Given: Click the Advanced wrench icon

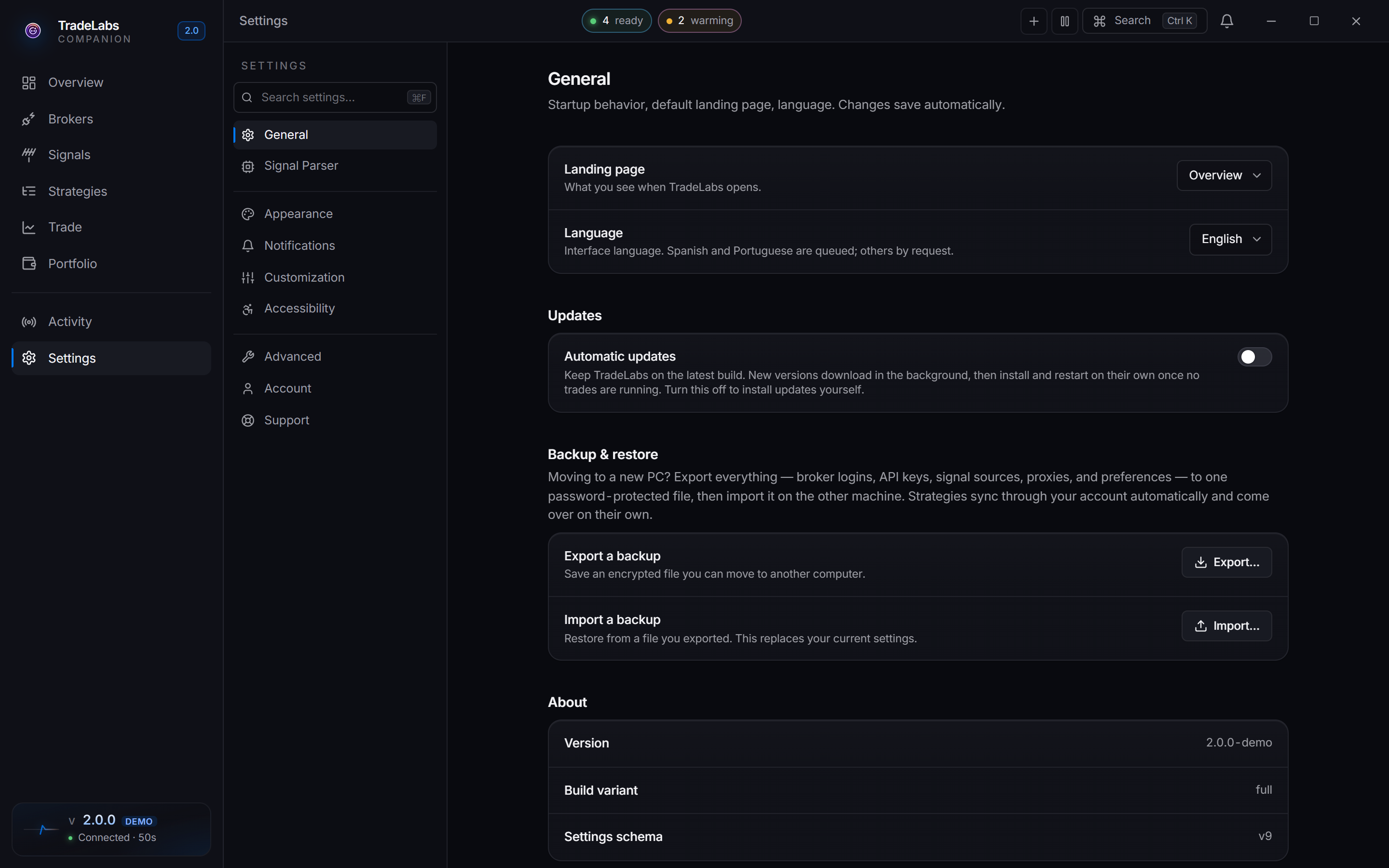Looking at the screenshot, I should click(x=248, y=356).
